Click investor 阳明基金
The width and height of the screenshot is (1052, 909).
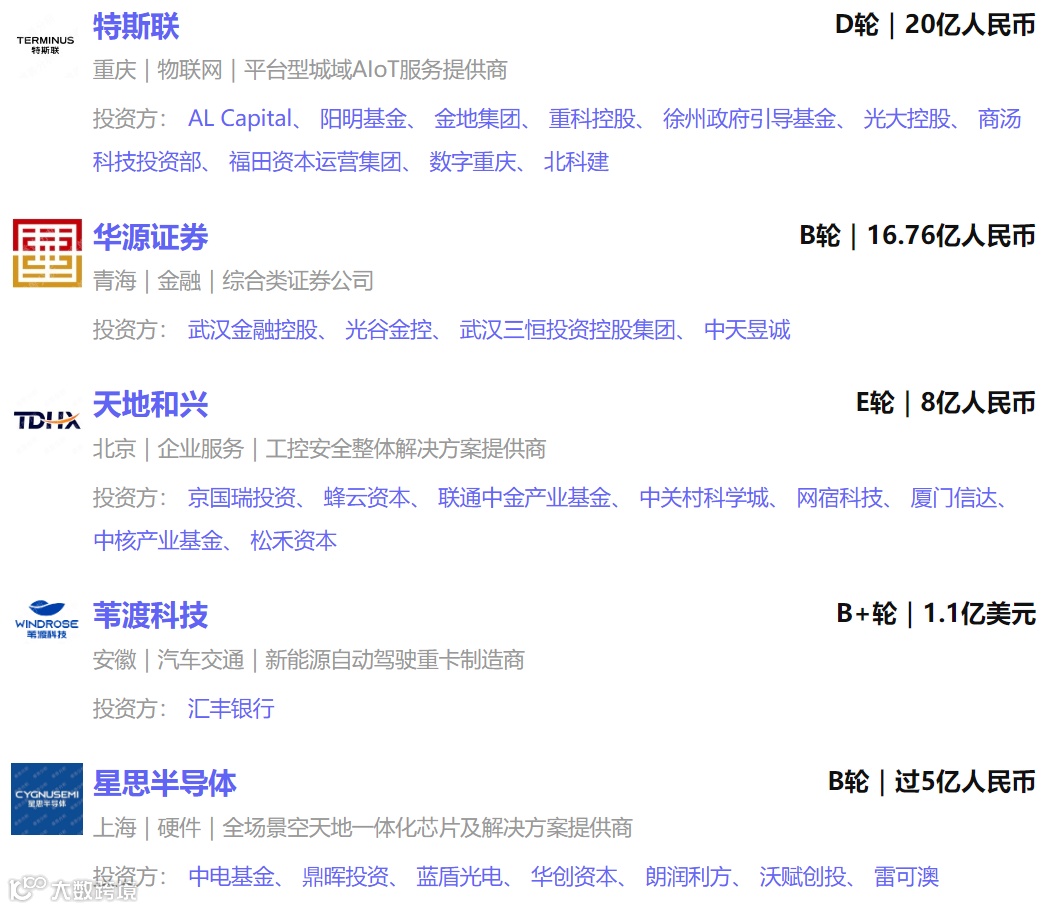363,119
